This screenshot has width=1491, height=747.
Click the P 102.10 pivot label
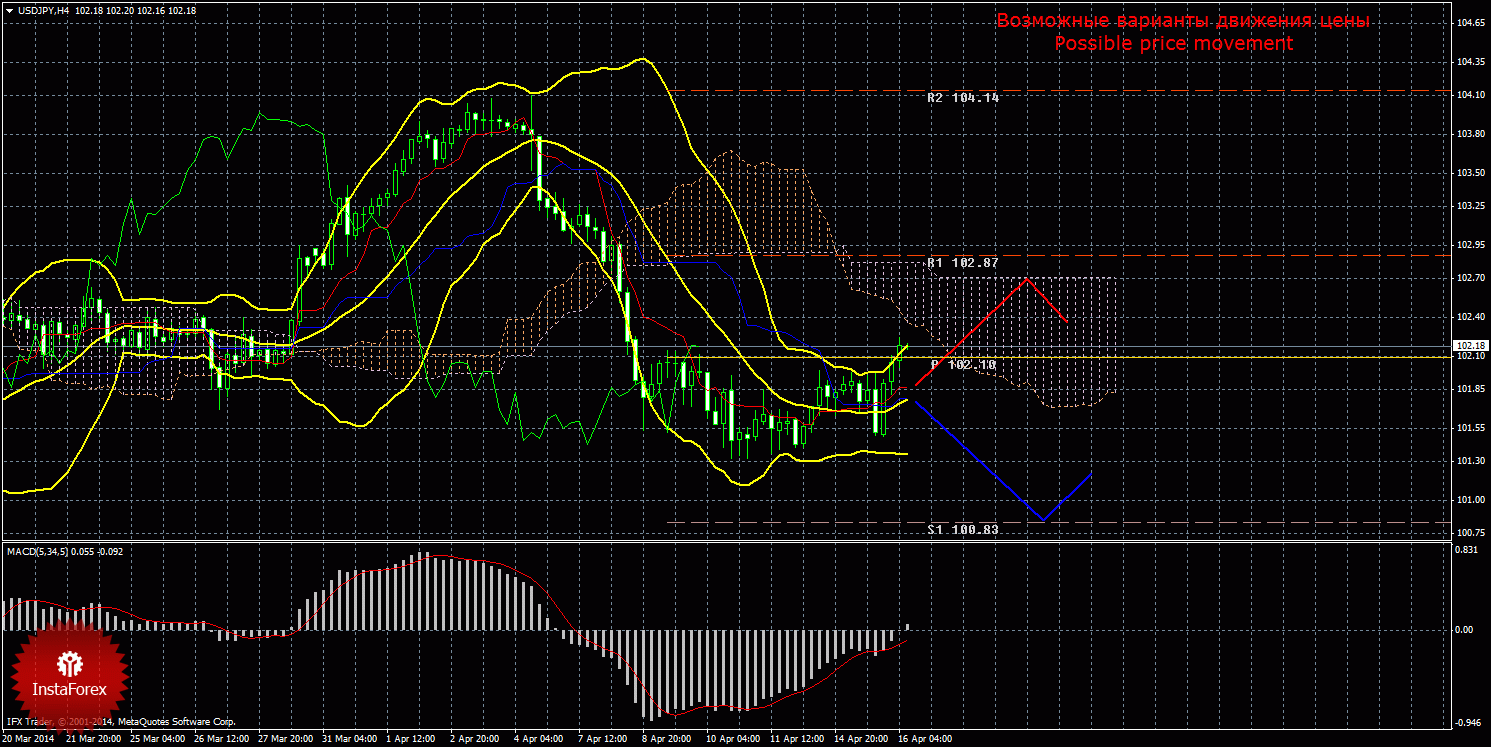tap(964, 365)
